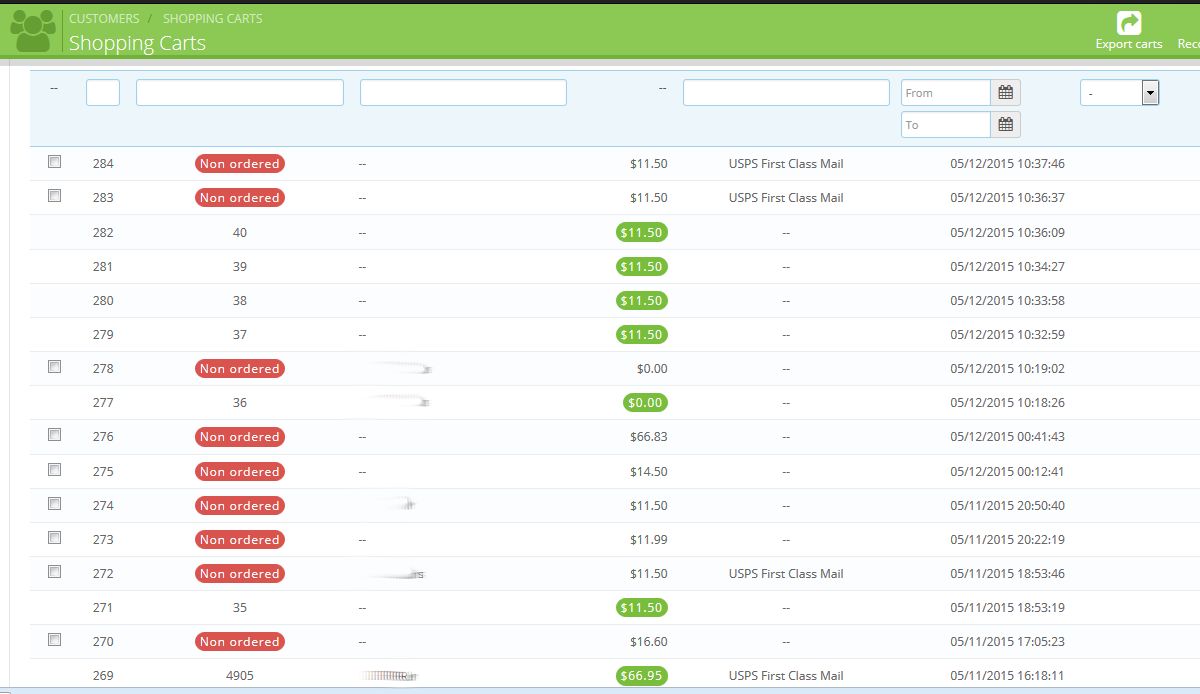The height and width of the screenshot is (694, 1200).
Task: Mark the checkbox for cart 273
Action: (55, 537)
